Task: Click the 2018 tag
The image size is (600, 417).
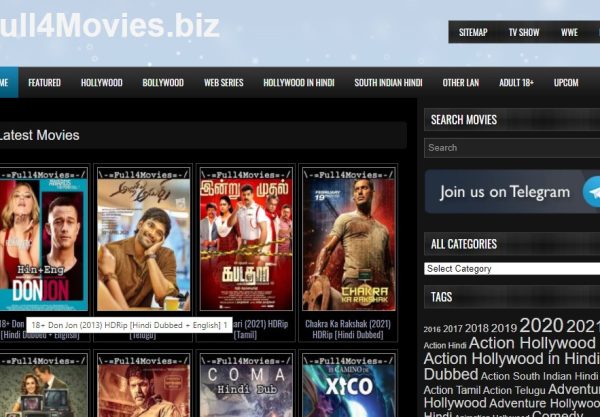Action: pyautogui.click(x=477, y=328)
